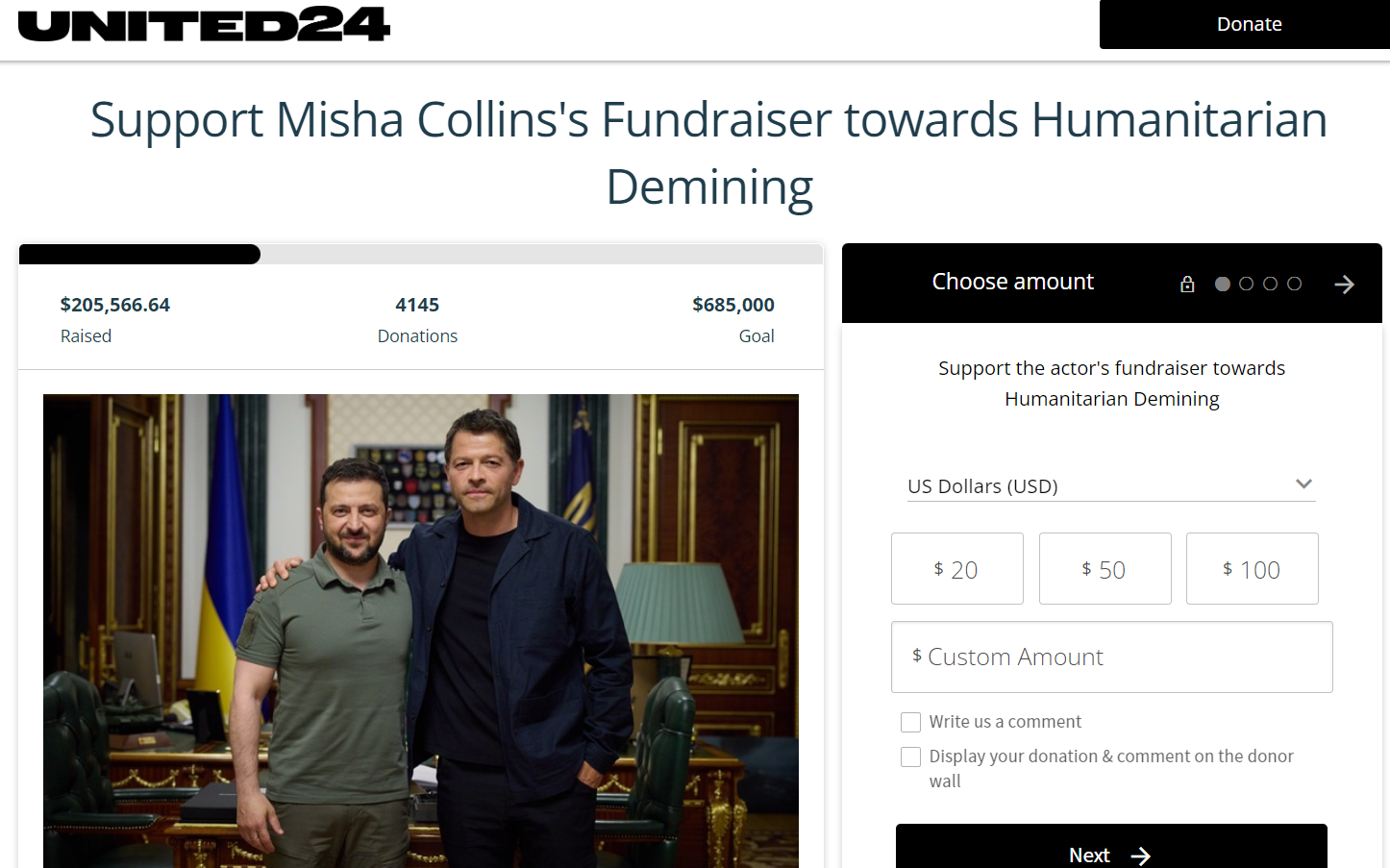Open the photo of Misha Collins
The width and height of the screenshot is (1390, 868).
pyautogui.click(x=421, y=631)
